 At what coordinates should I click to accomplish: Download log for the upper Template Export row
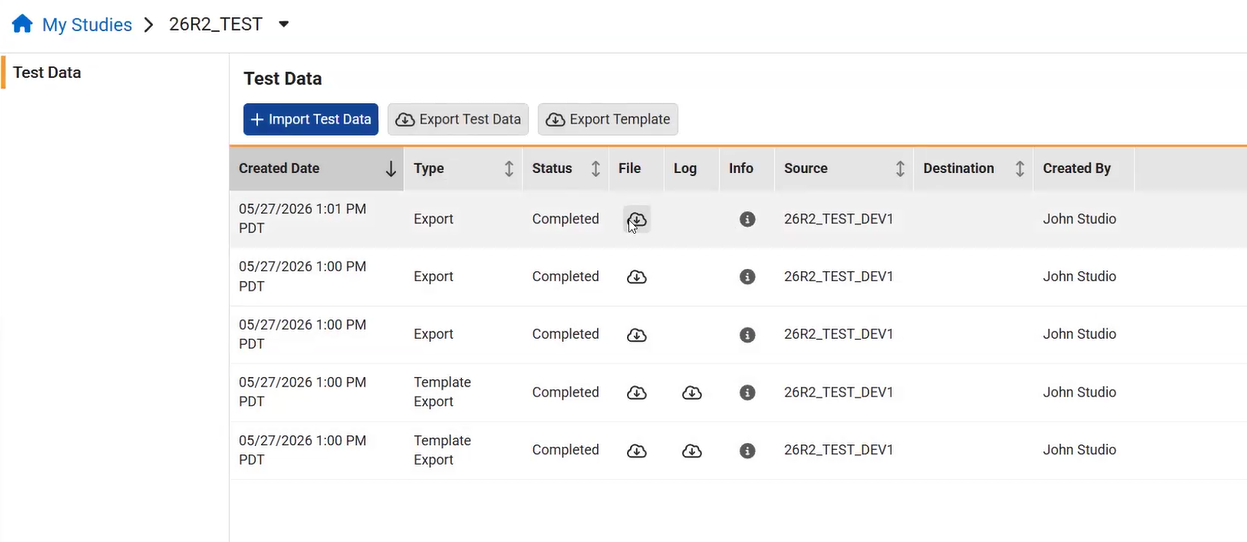pos(691,393)
